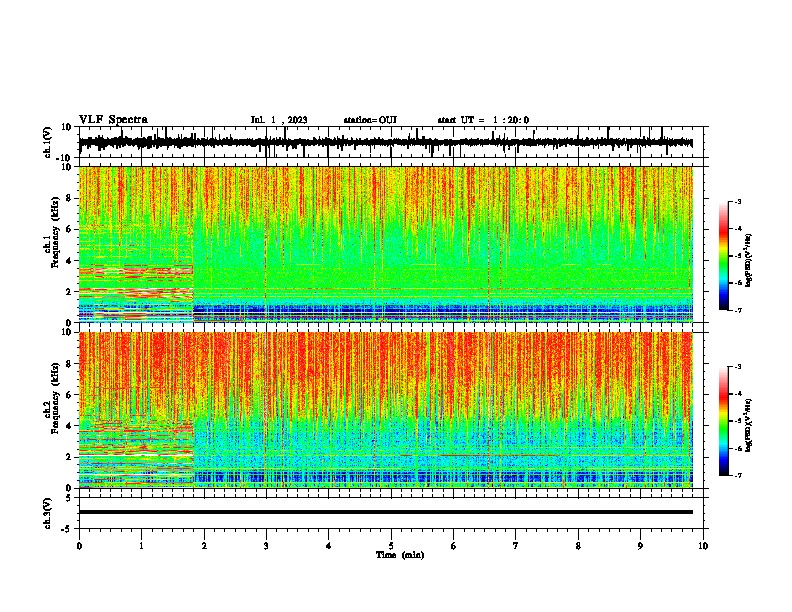Click the ch.1 spectrogram panel
Screen dimensions: 792x612
[386, 244]
